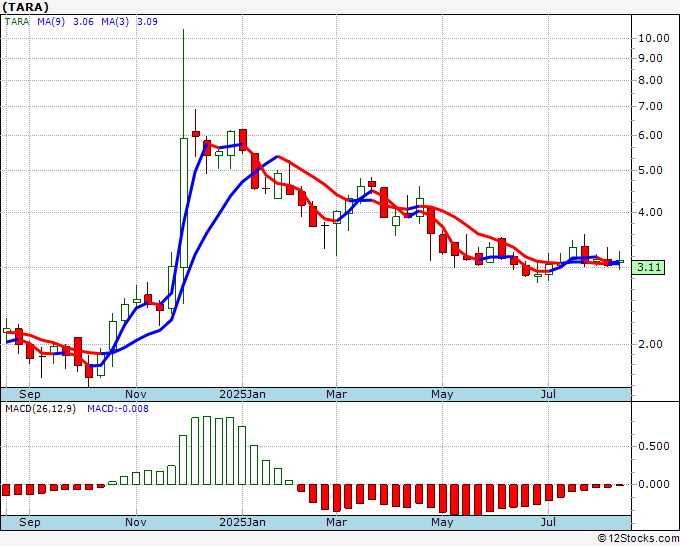The height and width of the screenshot is (546, 680).
Task: Click Mar on the MACD panel time axis
Action: (337, 522)
